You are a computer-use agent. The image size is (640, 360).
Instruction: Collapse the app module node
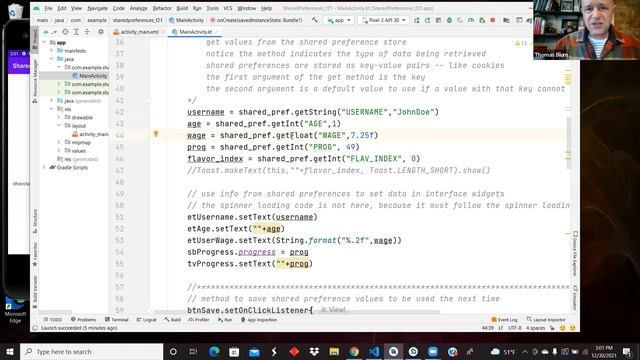coord(44,42)
